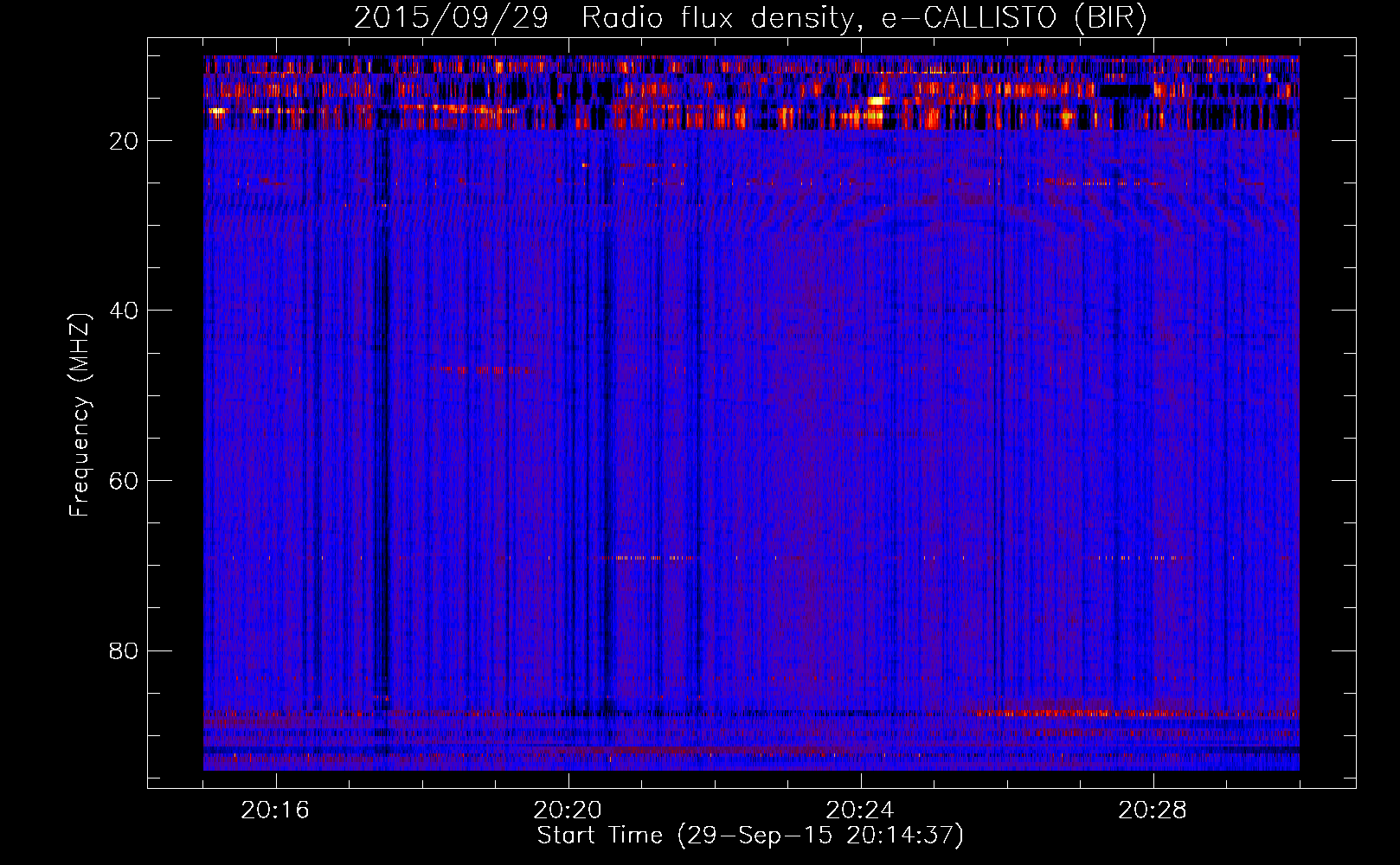The height and width of the screenshot is (865, 1400).
Task: Click the 20:24 time axis label
Action: click(859, 811)
